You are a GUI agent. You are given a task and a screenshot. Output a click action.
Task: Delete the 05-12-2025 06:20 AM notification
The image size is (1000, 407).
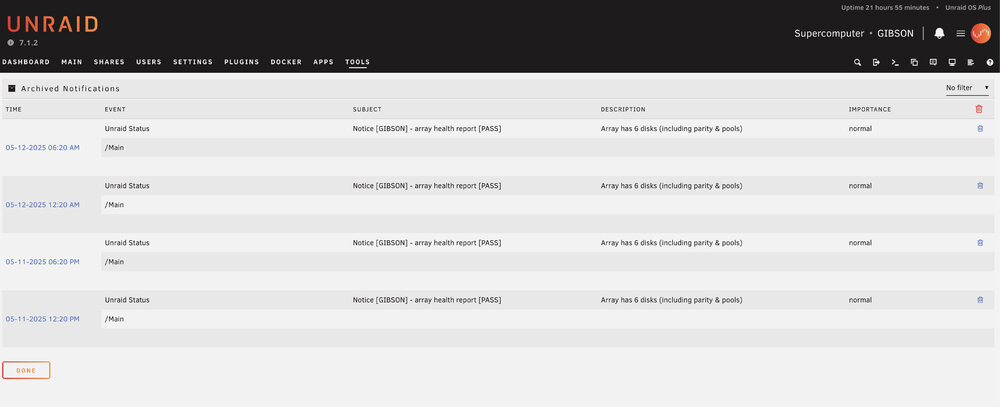click(980, 129)
